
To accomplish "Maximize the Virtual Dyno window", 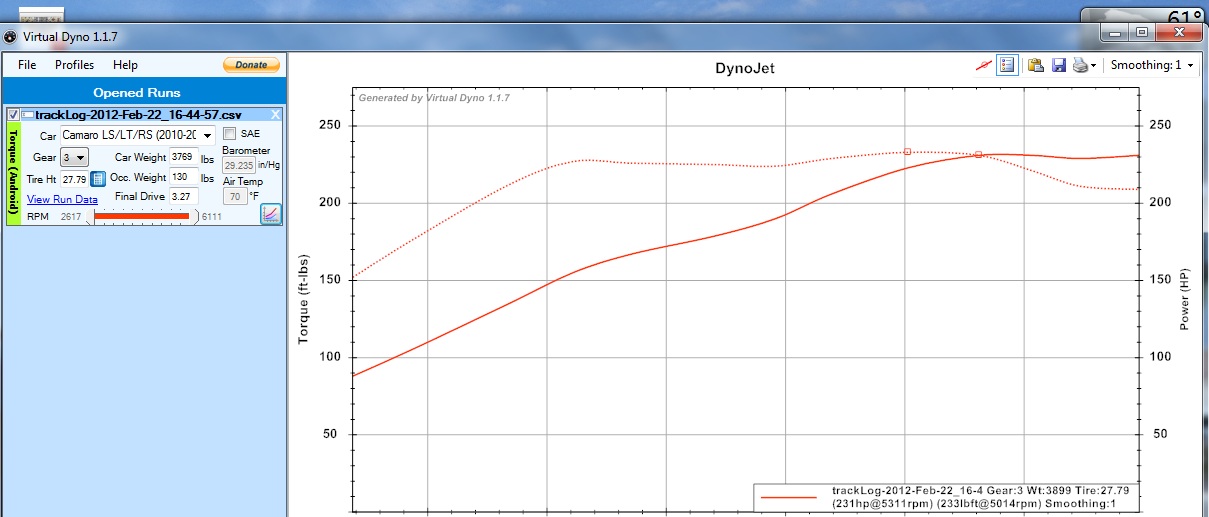I will coord(1142,33).
